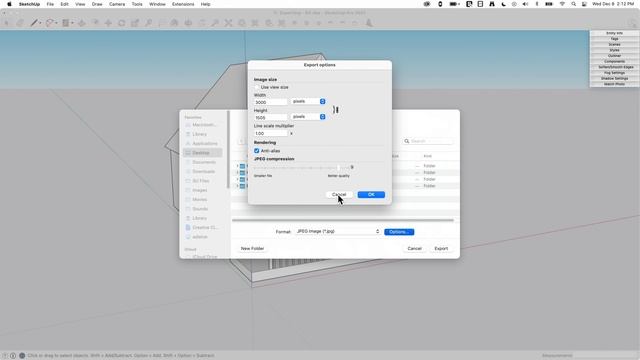The width and height of the screenshot is (640, 360).
Task: Enable the Use view size checkbox
Action: coord(257,87)
